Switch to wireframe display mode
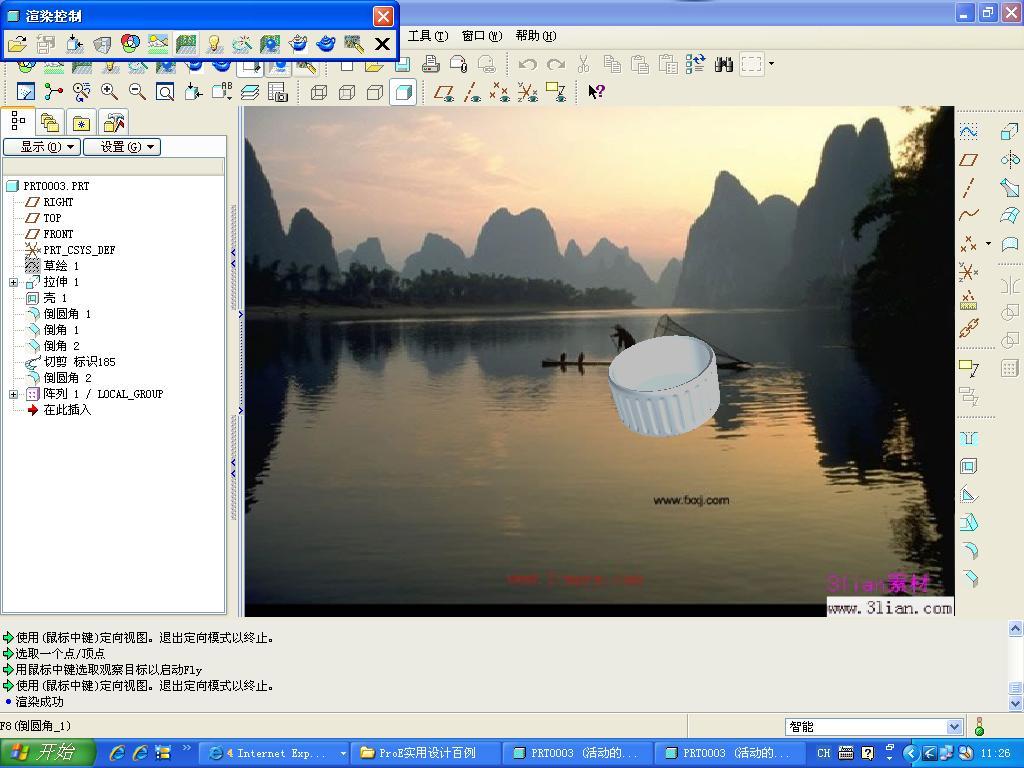 (319, 92)
